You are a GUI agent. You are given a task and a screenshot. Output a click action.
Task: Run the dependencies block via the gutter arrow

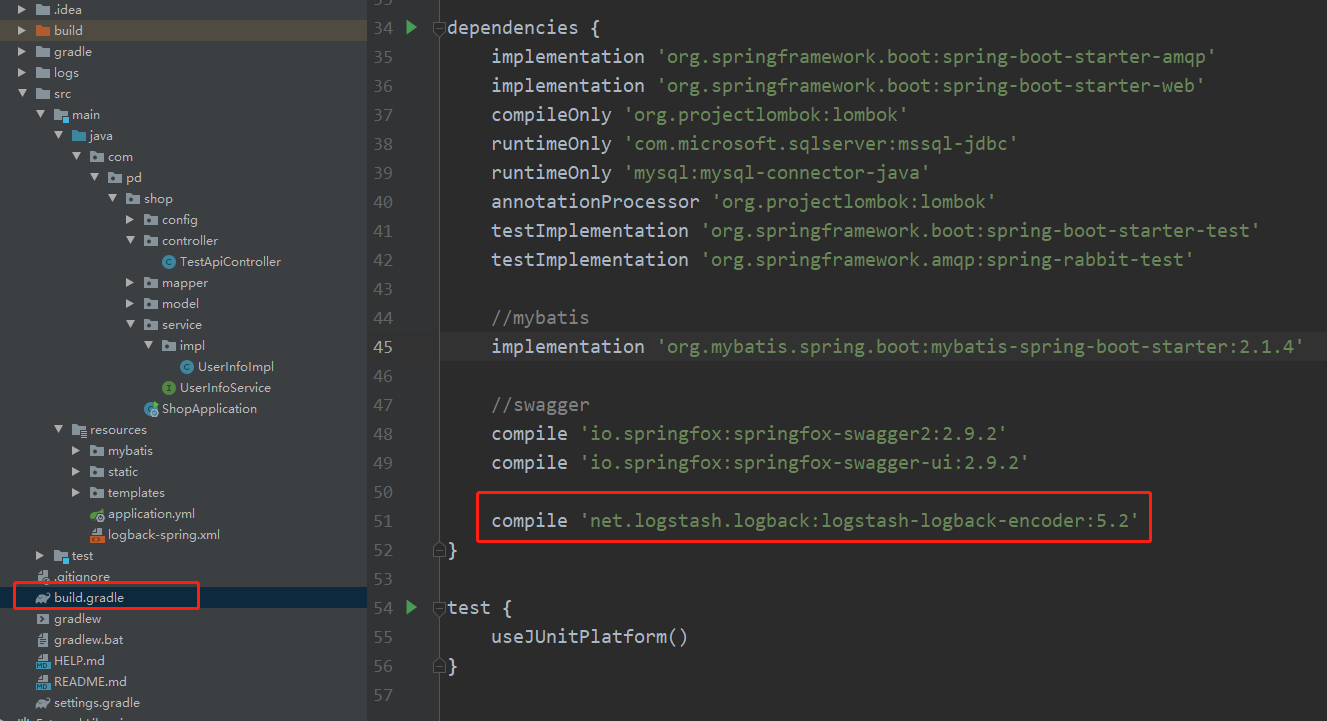pos(410,27)
